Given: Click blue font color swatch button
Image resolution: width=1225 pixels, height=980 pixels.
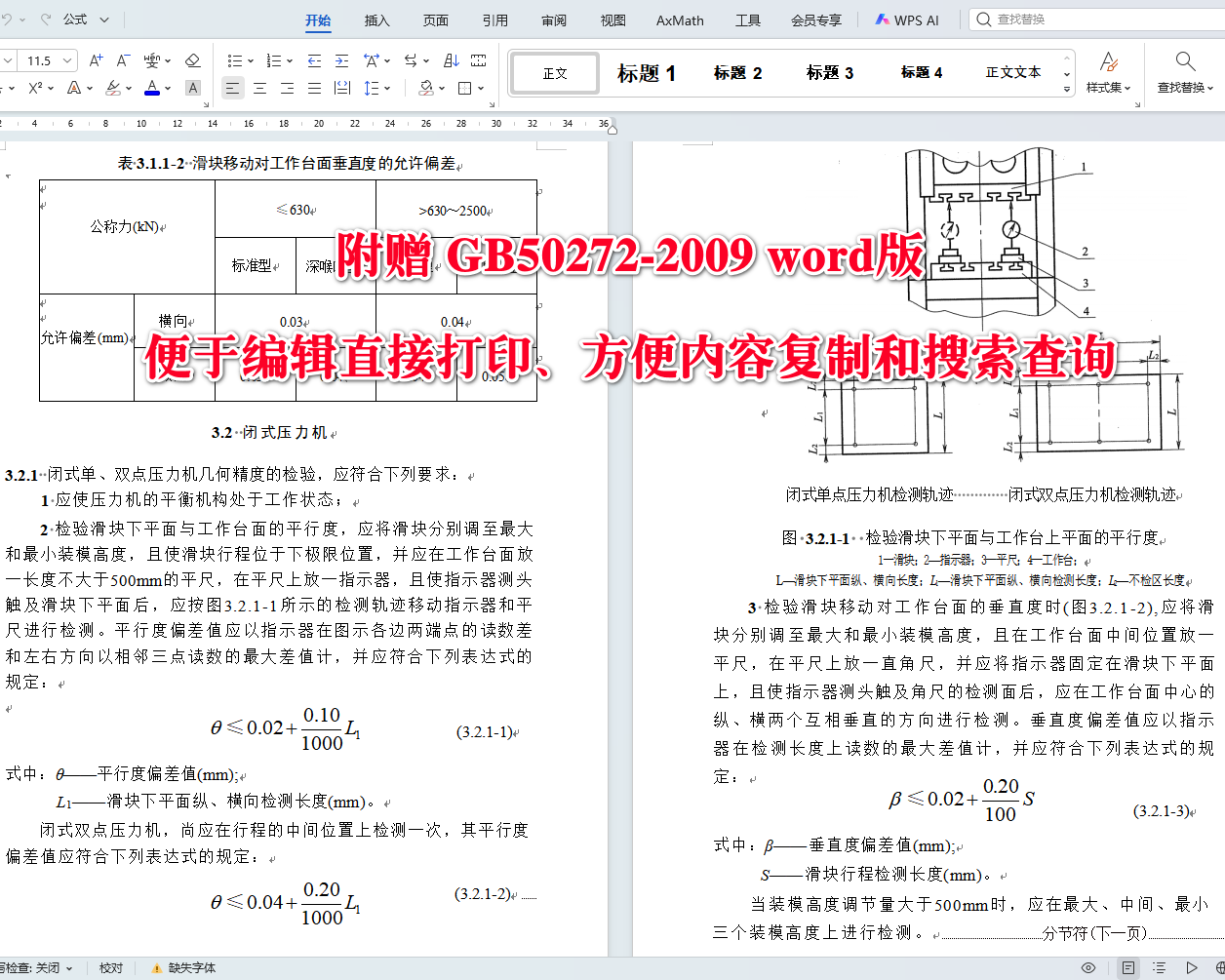Looking at the screenshot, I should [x=152, y=88].
